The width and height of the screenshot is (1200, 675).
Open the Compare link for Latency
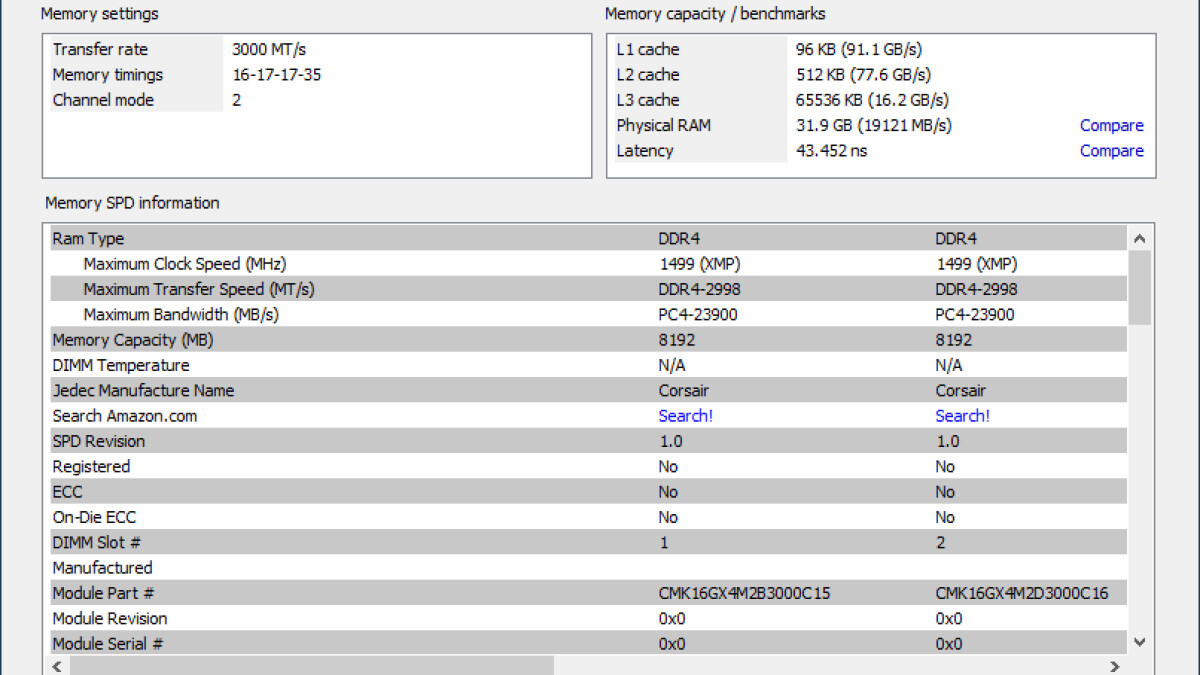1111,151
